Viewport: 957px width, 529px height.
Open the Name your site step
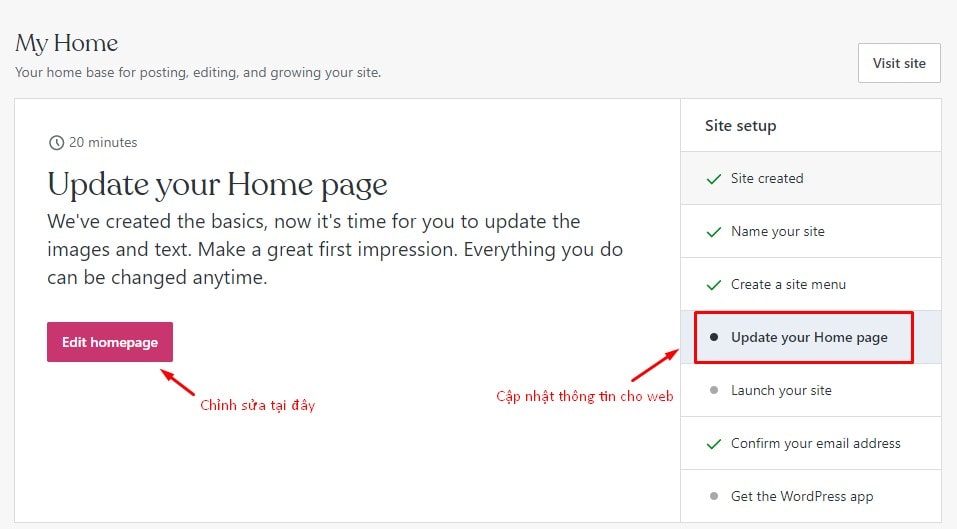click(778, 232)
